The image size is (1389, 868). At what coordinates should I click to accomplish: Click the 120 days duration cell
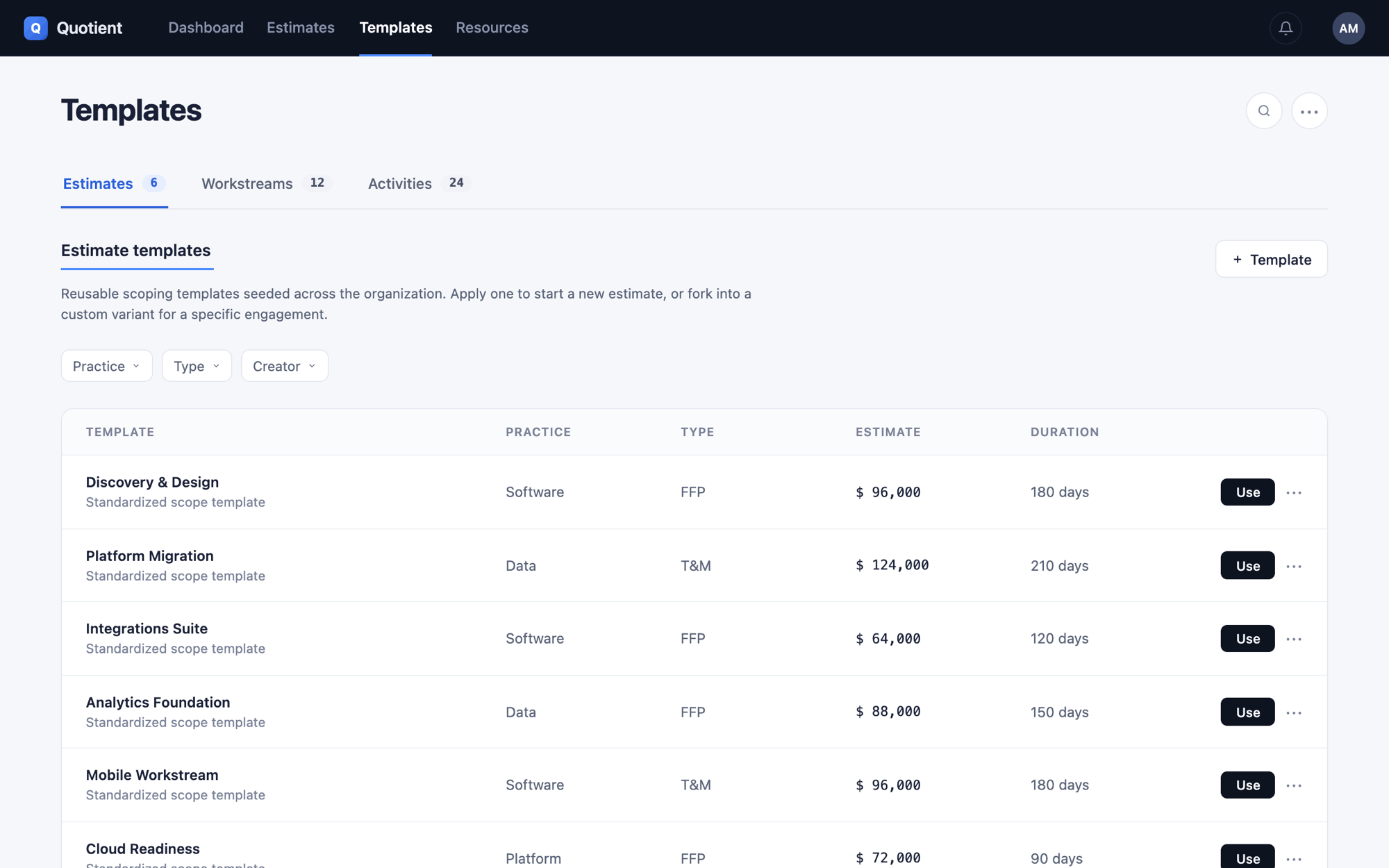click(x=1059, y=639)
